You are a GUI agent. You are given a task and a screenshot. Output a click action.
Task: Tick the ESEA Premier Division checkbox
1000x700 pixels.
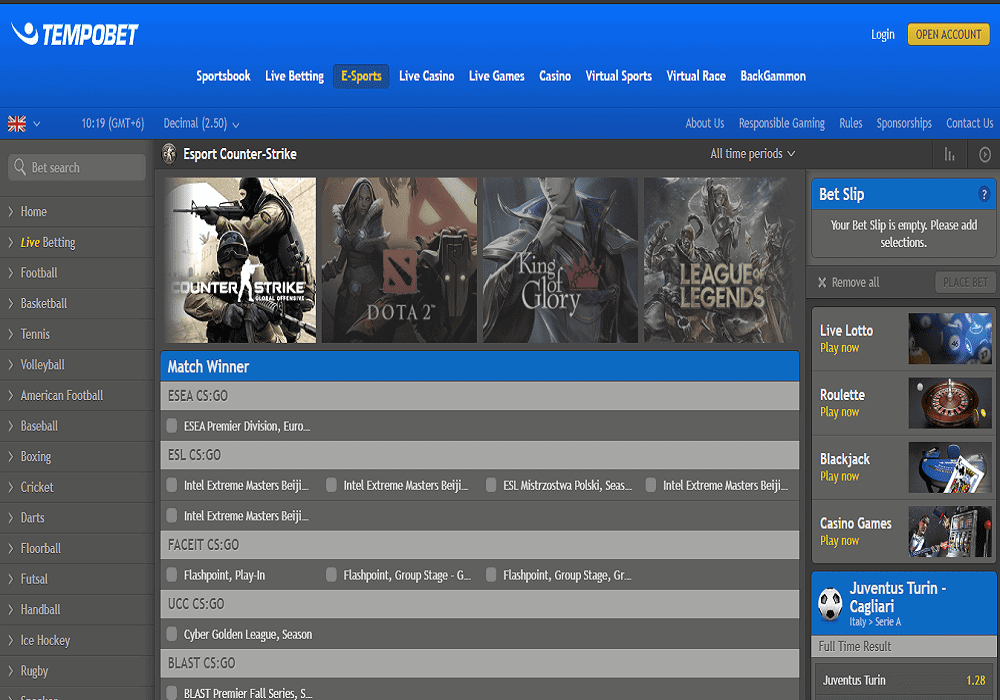172,426
